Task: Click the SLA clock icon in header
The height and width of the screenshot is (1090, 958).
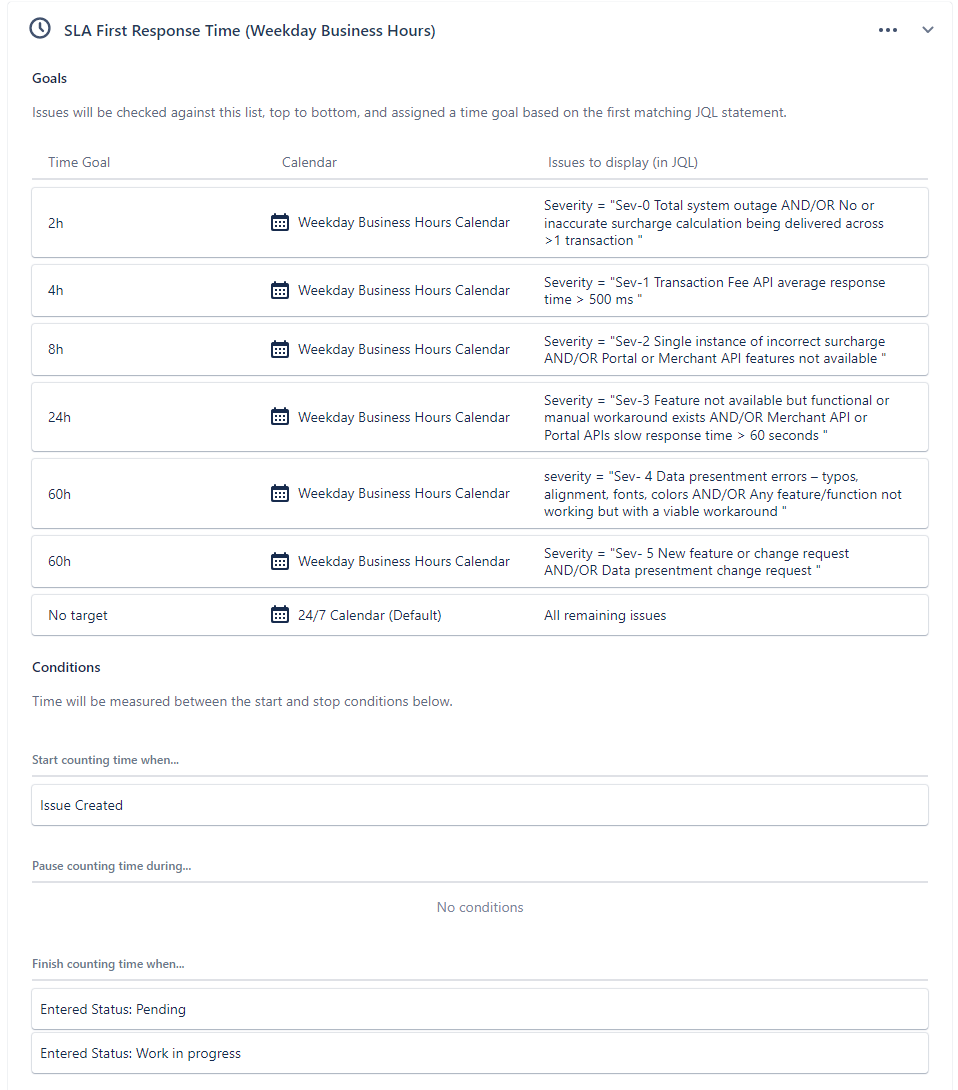Action: pyautogui.click(x=40, y=29)
